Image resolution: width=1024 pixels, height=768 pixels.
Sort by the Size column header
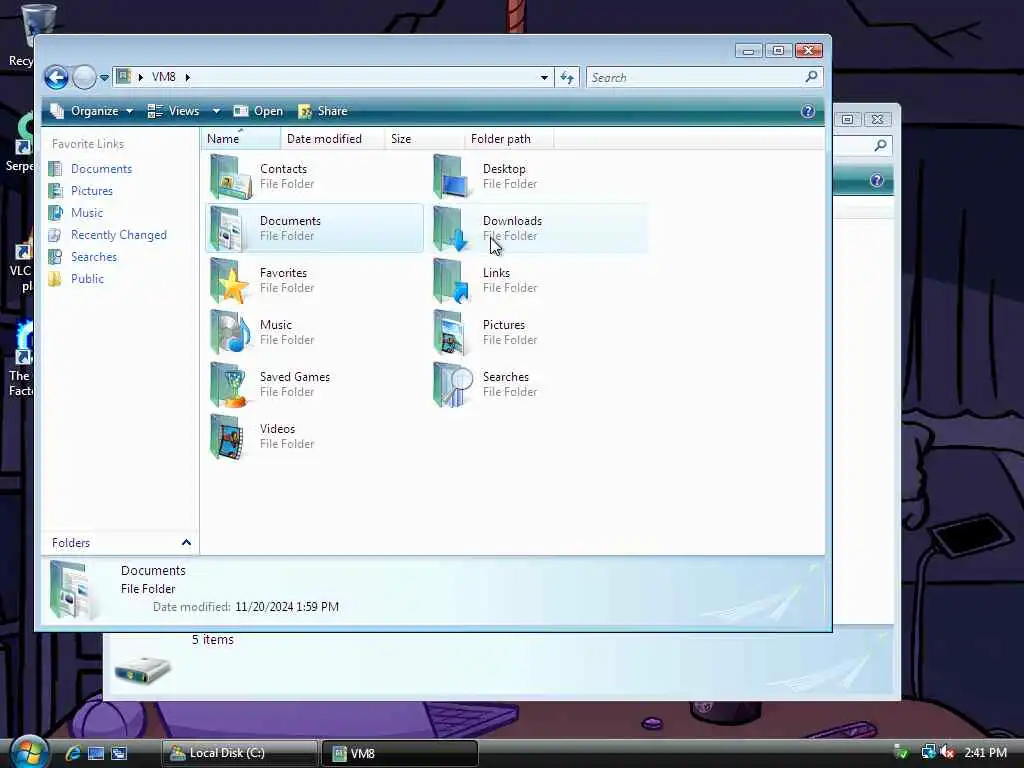tap(424, 138)
